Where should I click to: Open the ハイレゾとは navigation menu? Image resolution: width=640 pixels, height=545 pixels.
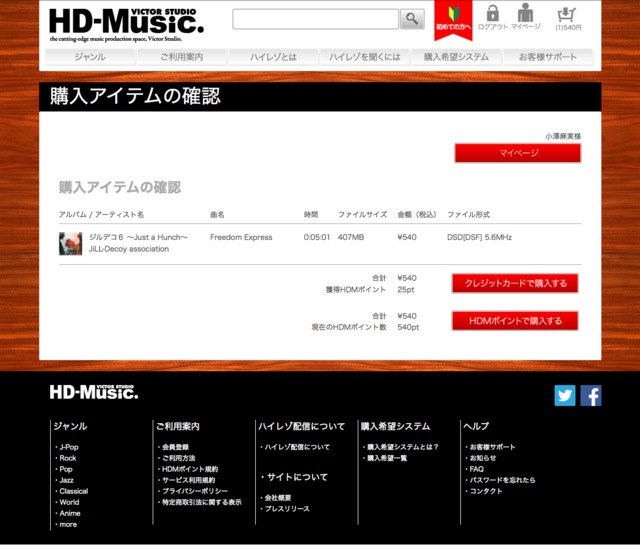(273, 57)
